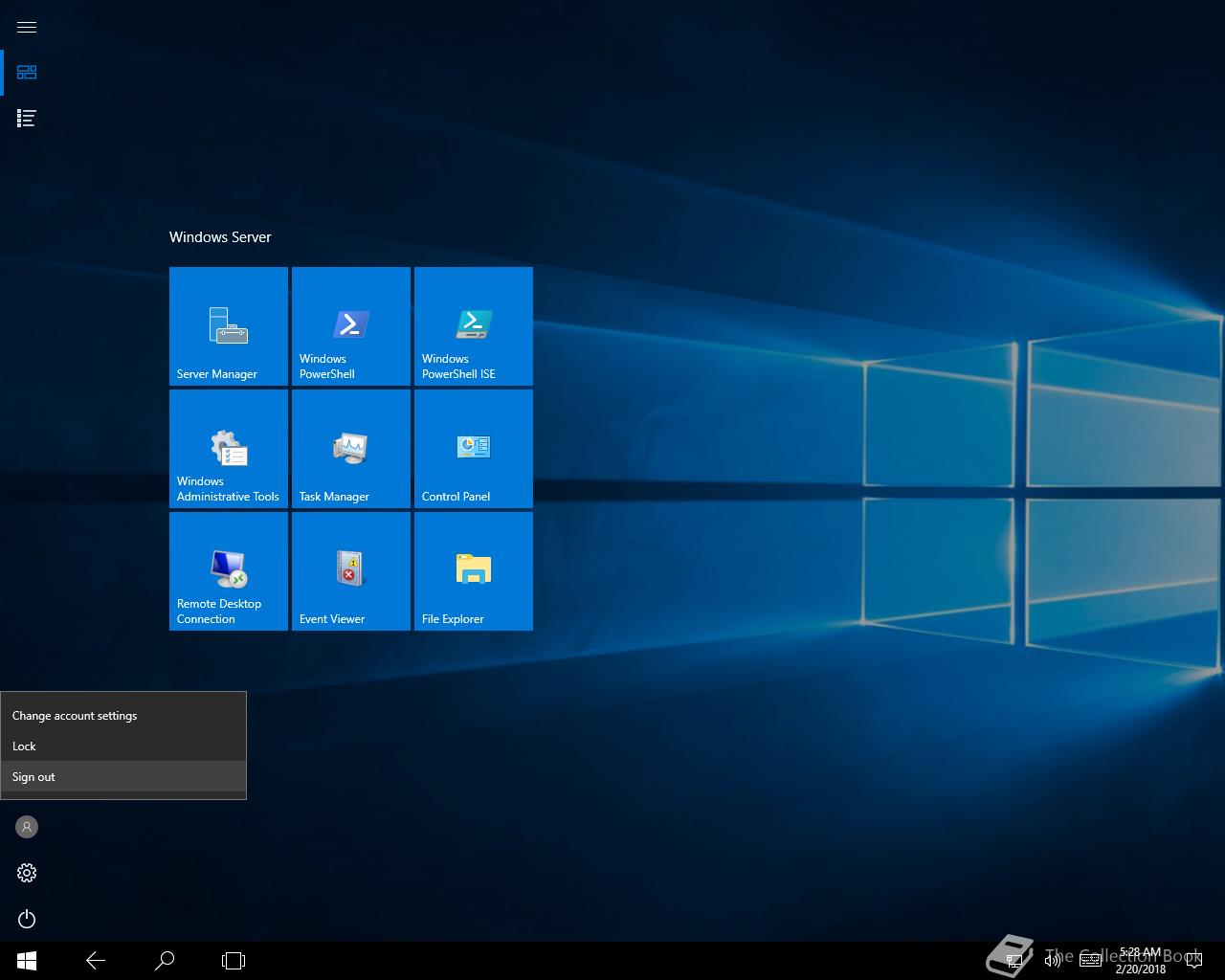Click the user account avatar
This screenshot has width=1225, height=980.
(27, 827)
